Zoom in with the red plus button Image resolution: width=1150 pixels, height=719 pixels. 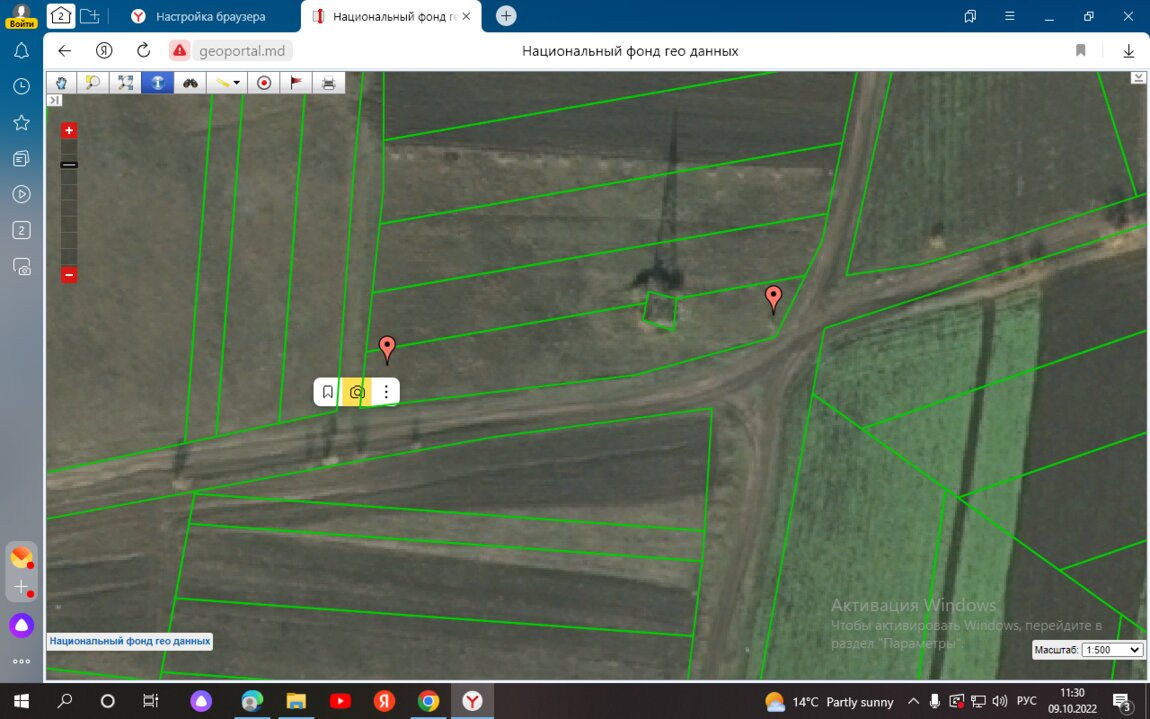69,130
